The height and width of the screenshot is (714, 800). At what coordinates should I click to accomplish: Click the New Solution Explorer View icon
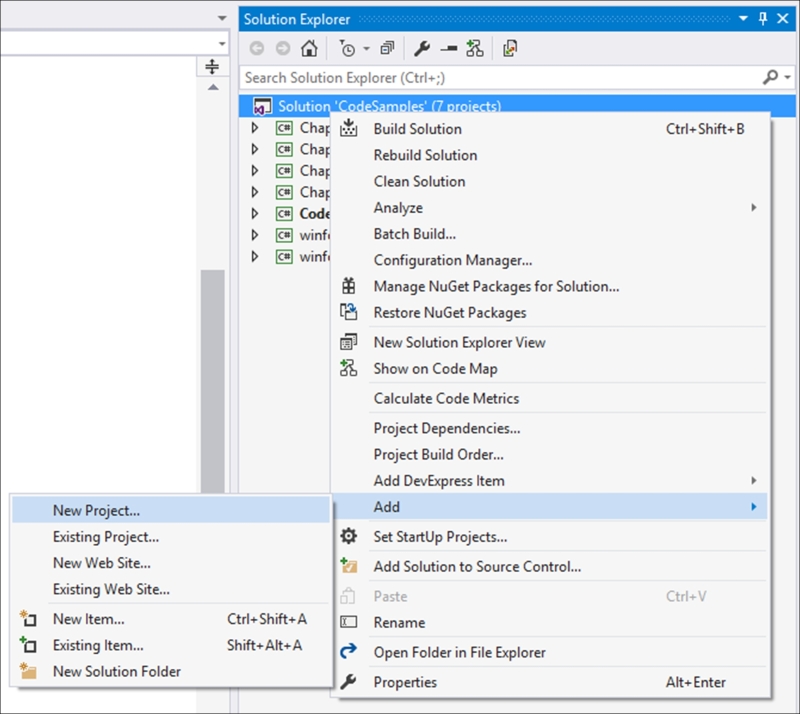[x=348, y=342]
